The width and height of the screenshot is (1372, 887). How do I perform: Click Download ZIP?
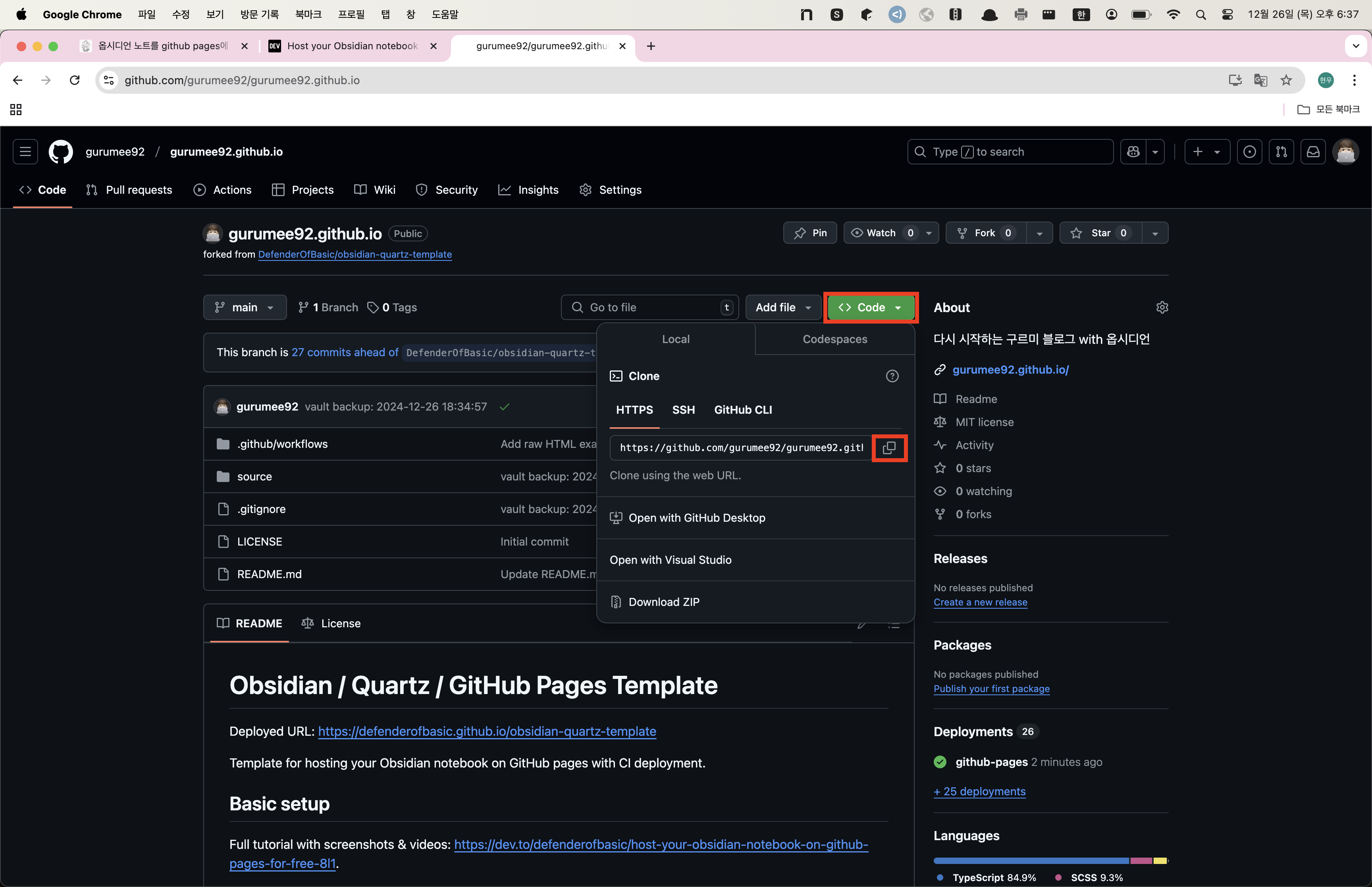(x=755, y=602)
